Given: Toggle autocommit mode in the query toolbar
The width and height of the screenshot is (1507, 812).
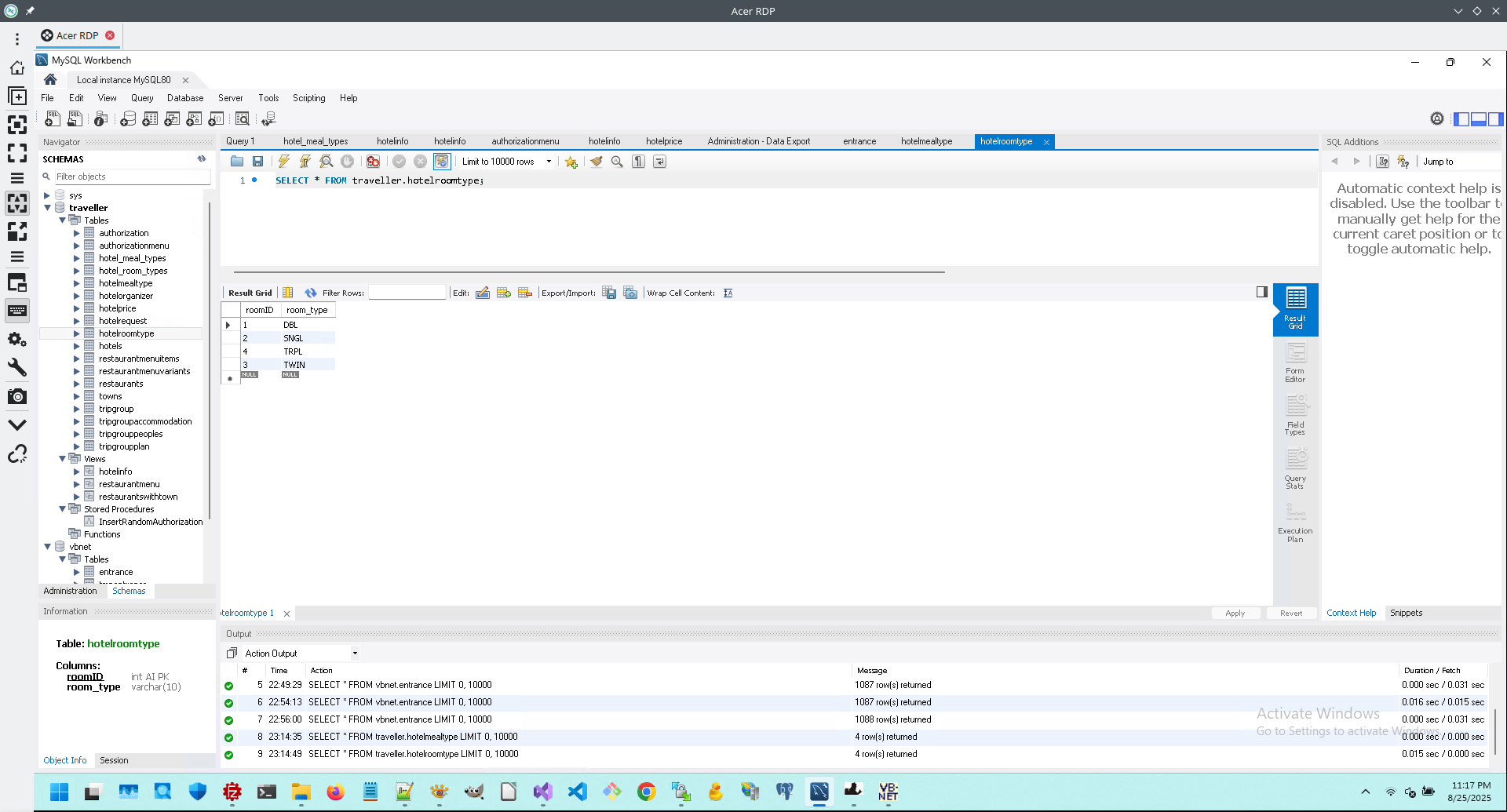Looking at the screenshot, I should pyautogui.click(x=442, y=162).
